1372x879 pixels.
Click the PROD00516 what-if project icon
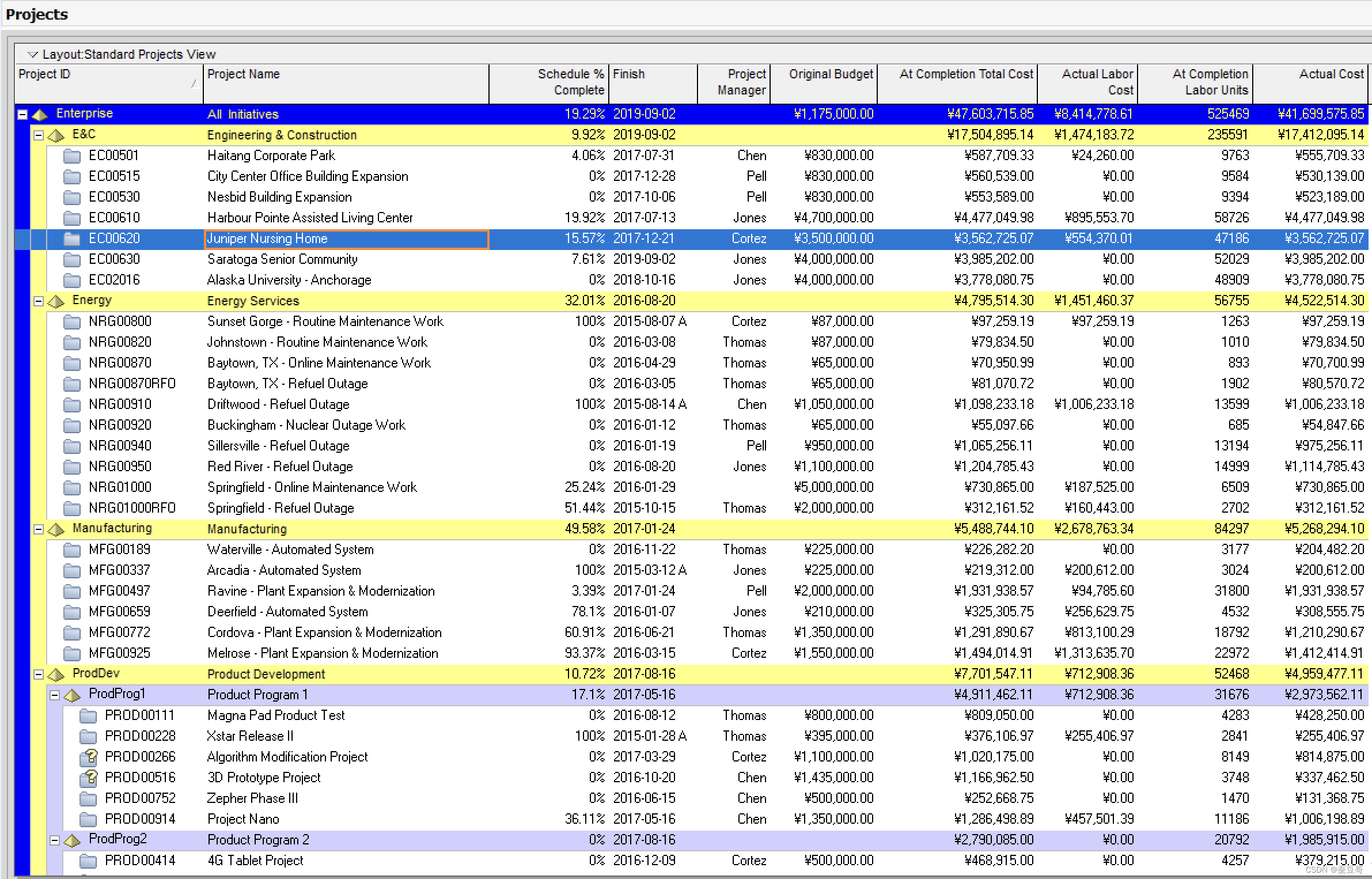88,778
